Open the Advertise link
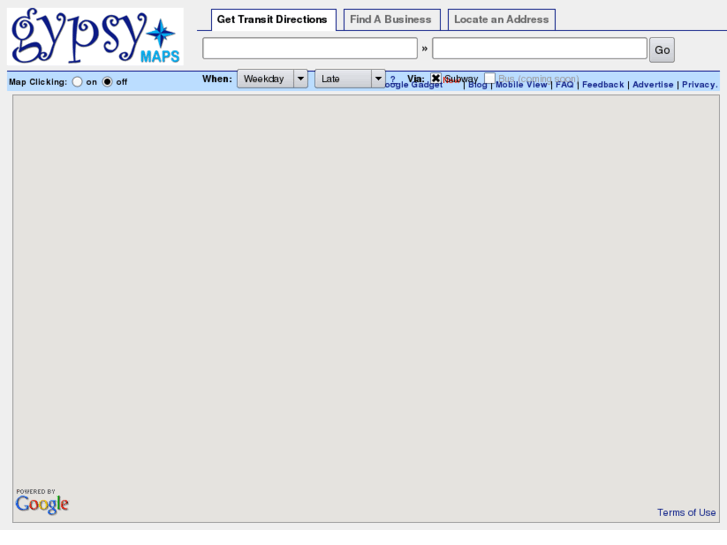This screenshot has width=727, height=545. tap(653, 85)
